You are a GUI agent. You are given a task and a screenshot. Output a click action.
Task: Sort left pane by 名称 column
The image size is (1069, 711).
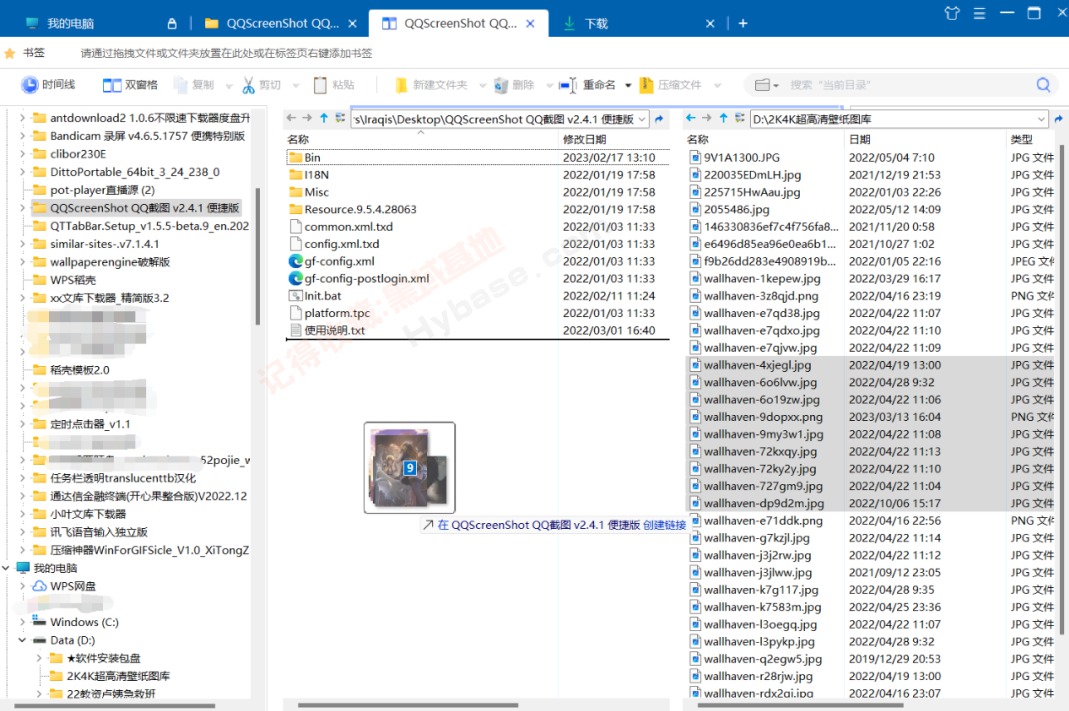[298, 139]
